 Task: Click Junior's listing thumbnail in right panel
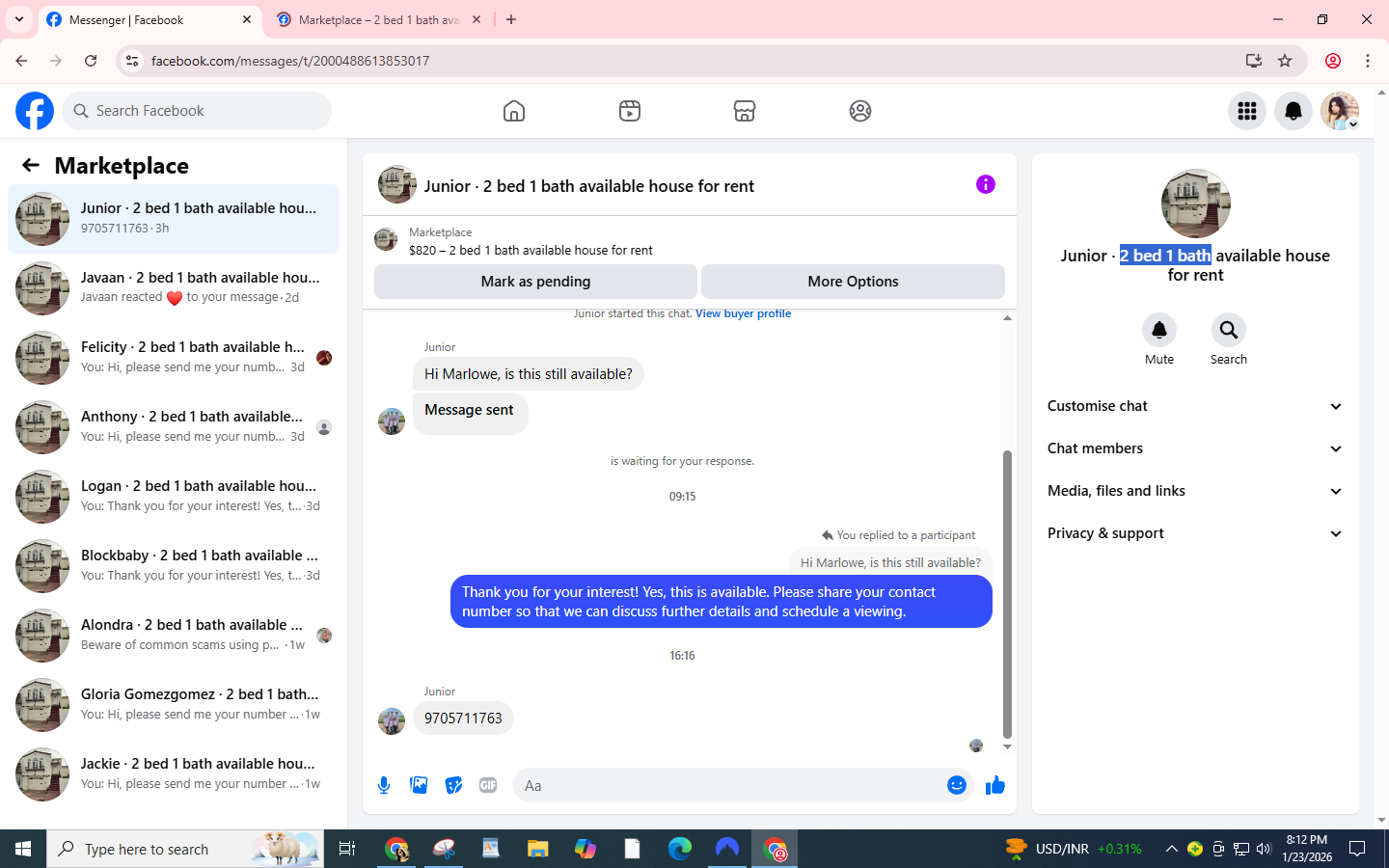click(1195, 203)
